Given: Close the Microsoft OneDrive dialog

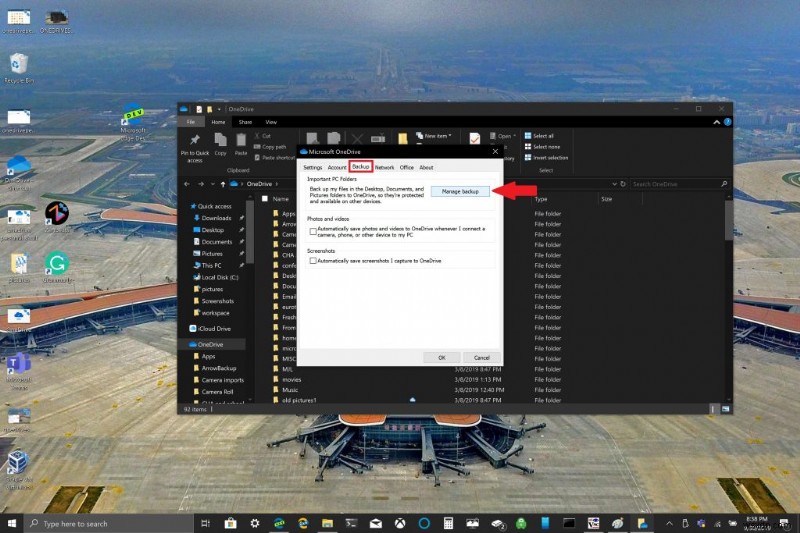Looking at the screenshot, I should pos(495,151).
